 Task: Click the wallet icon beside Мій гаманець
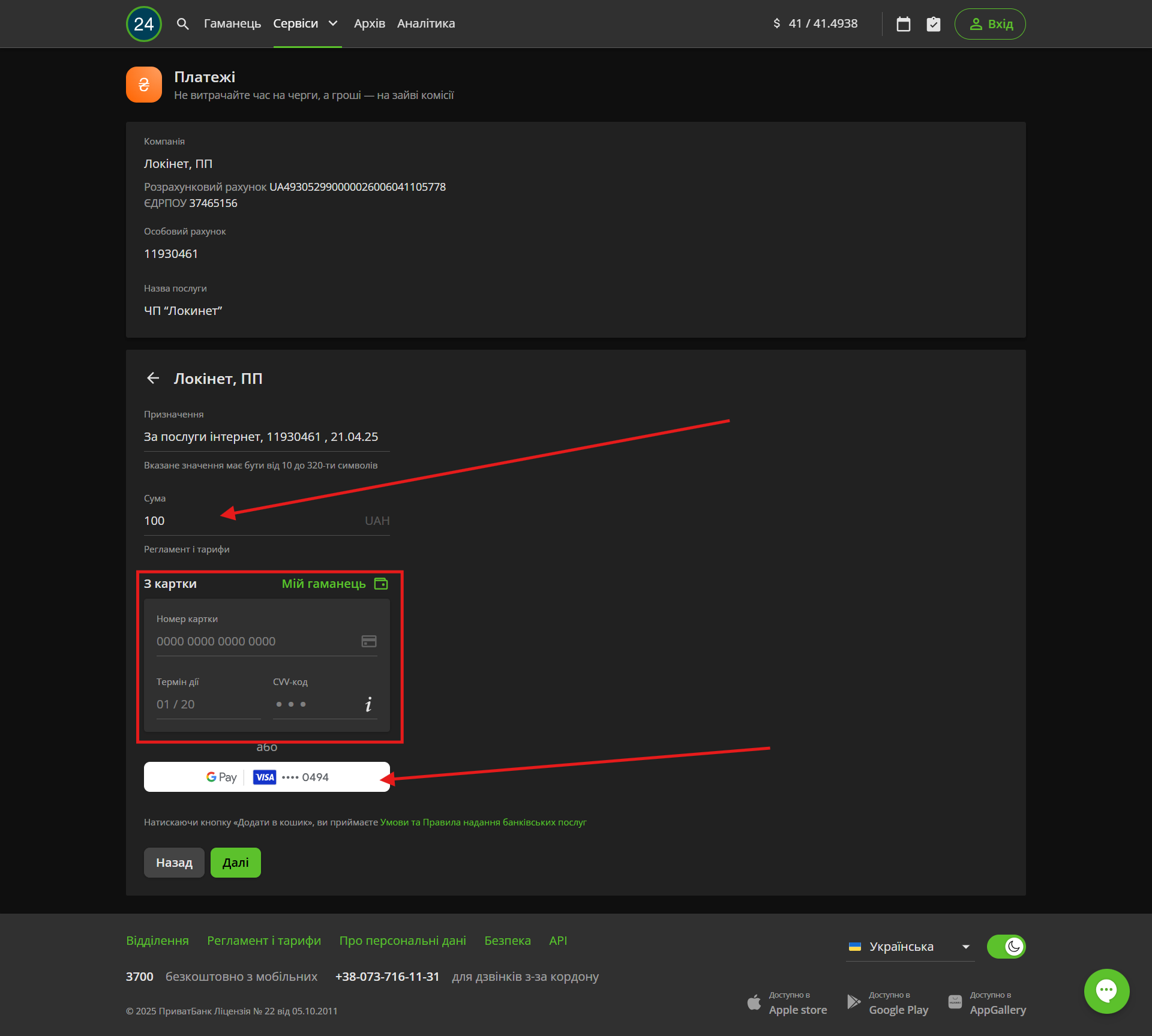tap(381, 584)
